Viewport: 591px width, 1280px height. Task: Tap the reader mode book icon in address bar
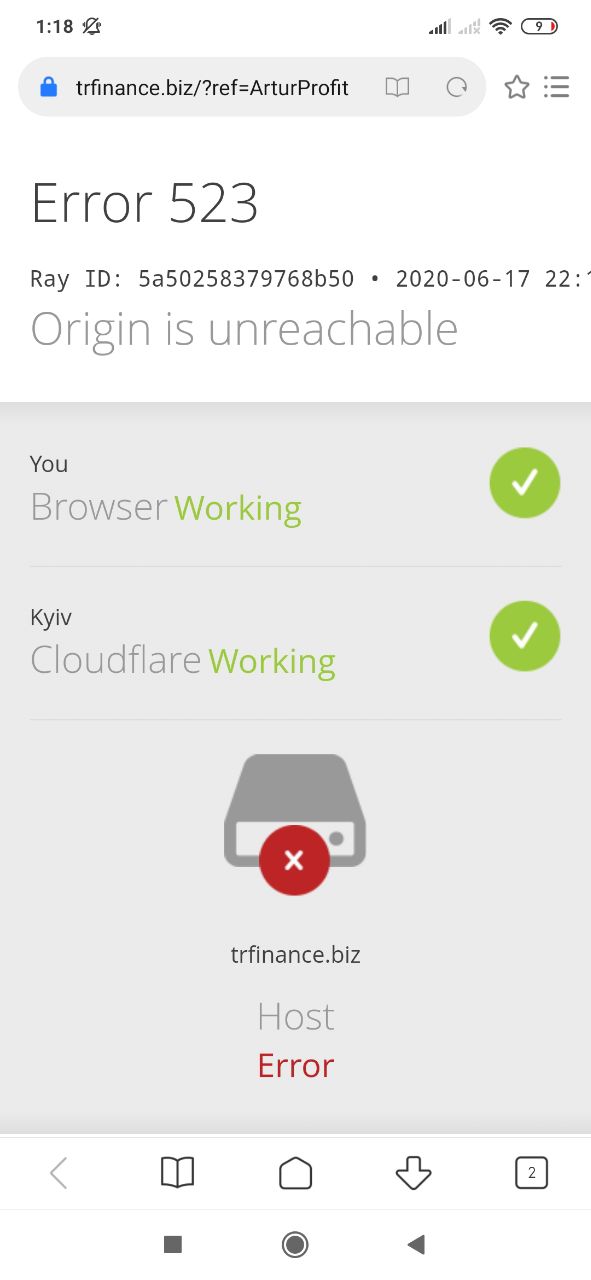[397, 88]
